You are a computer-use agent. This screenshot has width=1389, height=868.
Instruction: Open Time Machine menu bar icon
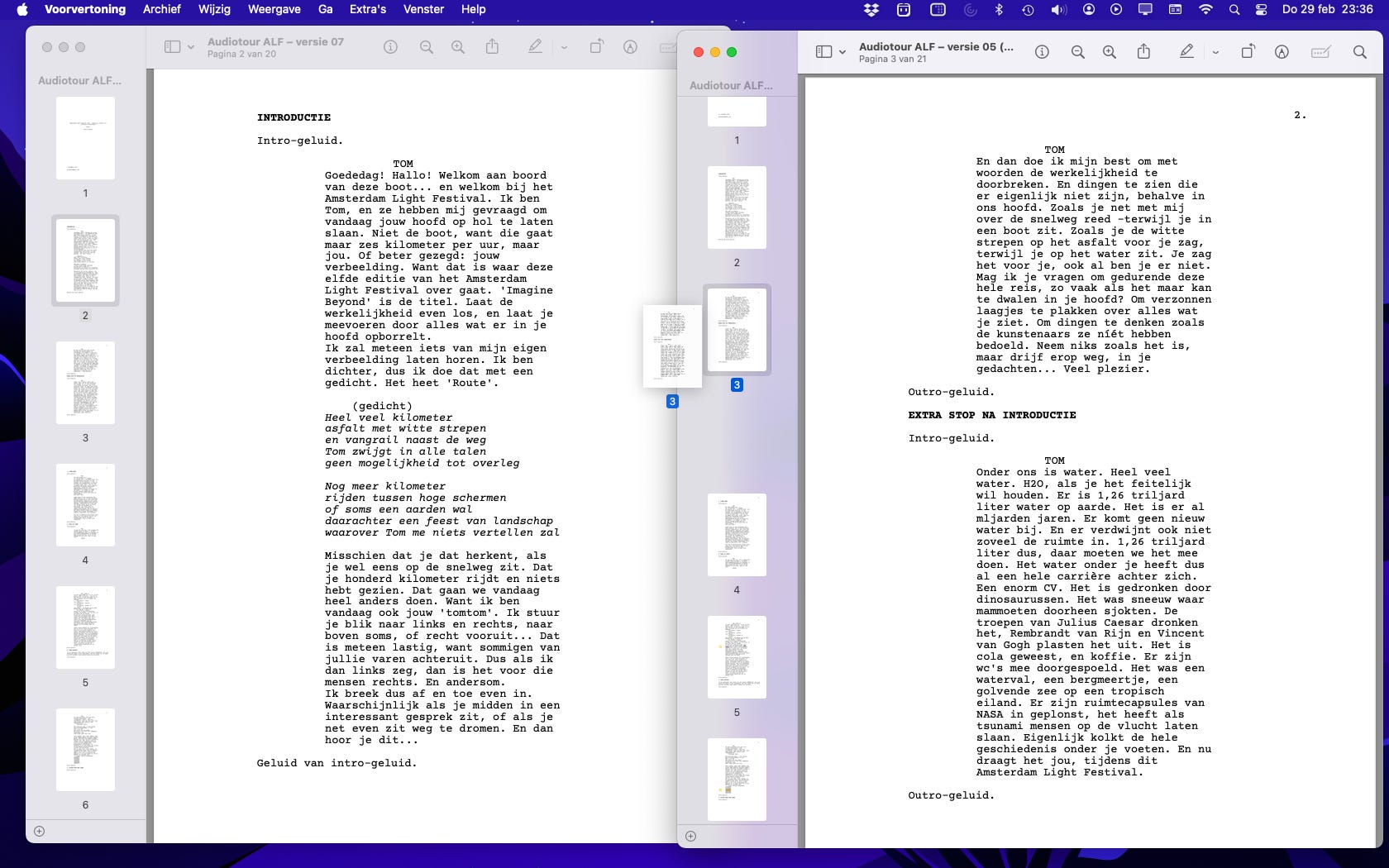(1028, 9)
